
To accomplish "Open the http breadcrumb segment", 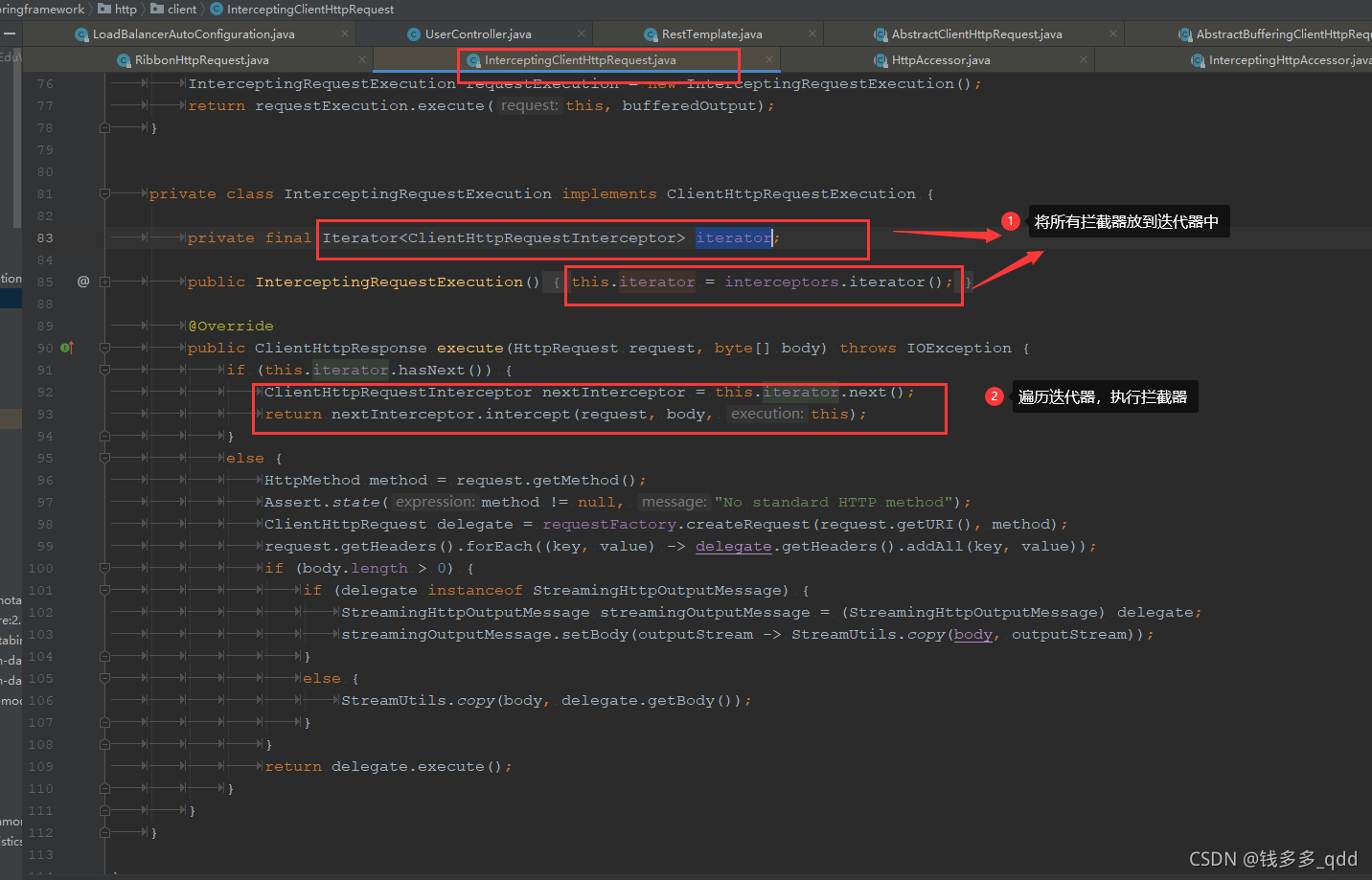I will click(x=126, y=9).
